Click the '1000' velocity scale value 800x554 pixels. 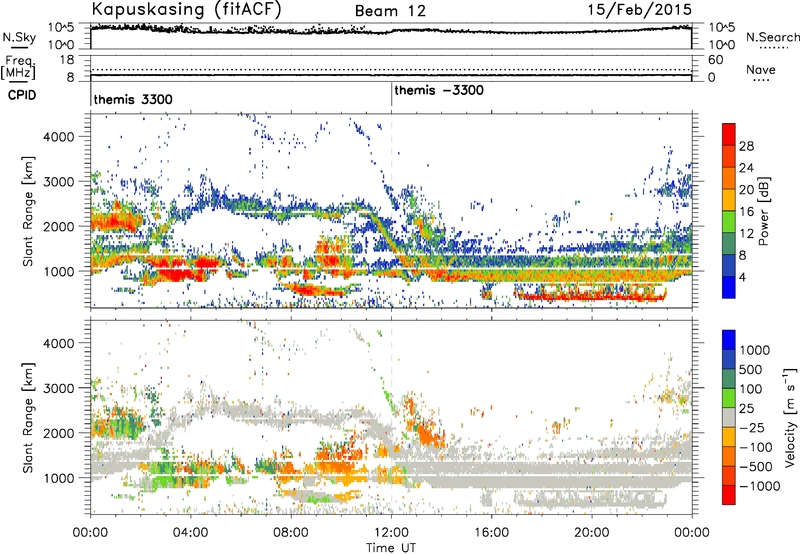point(754,350)
